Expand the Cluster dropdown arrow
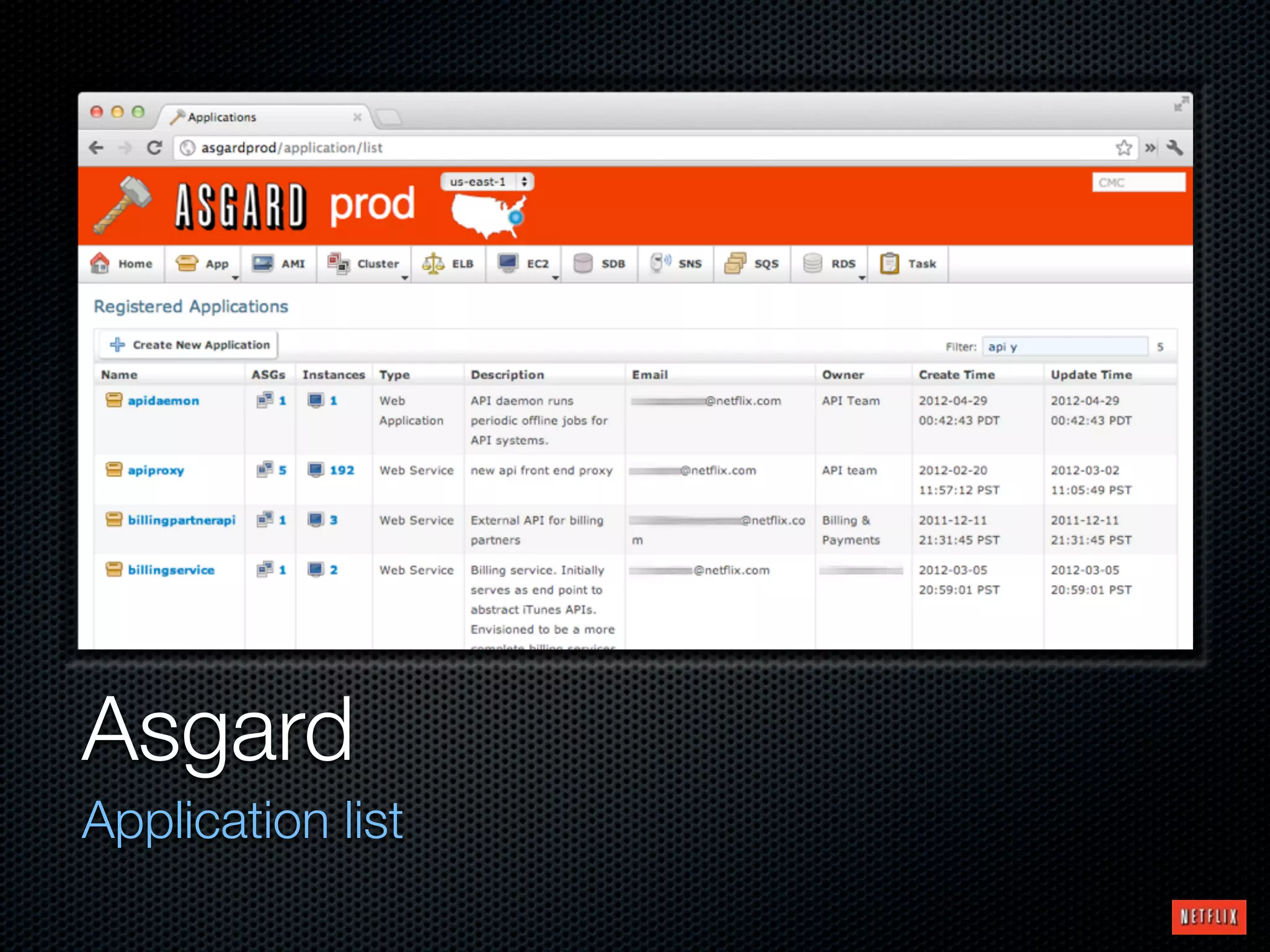This screenshot has width=1270, height=952. click(405, 278)
